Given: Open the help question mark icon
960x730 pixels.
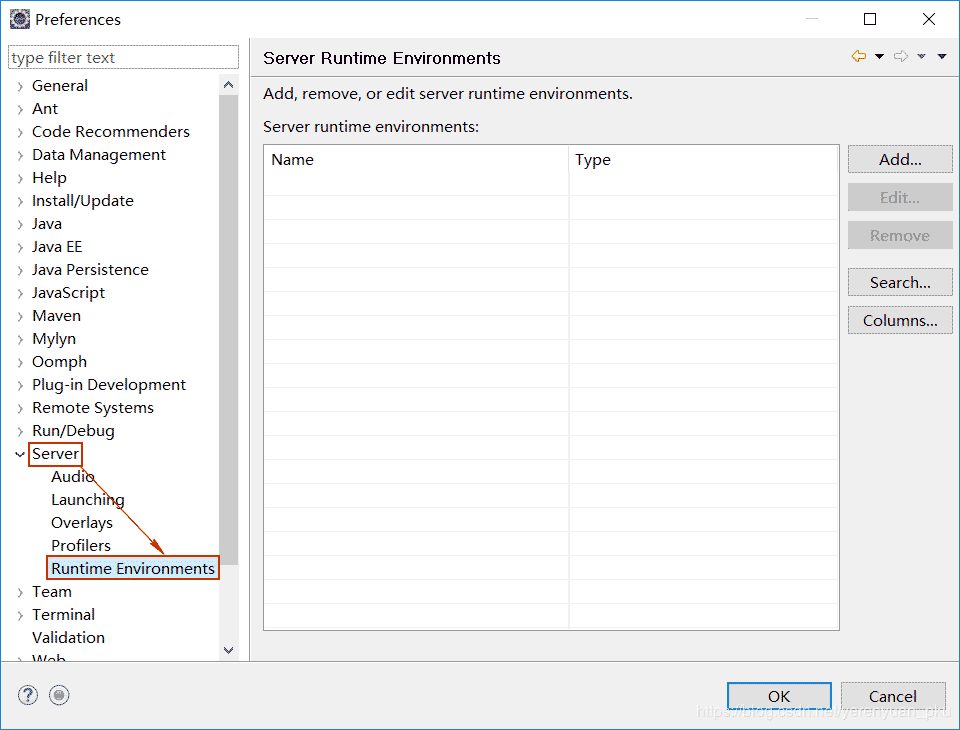Looking at the screenshot, I should coord(28,695).
